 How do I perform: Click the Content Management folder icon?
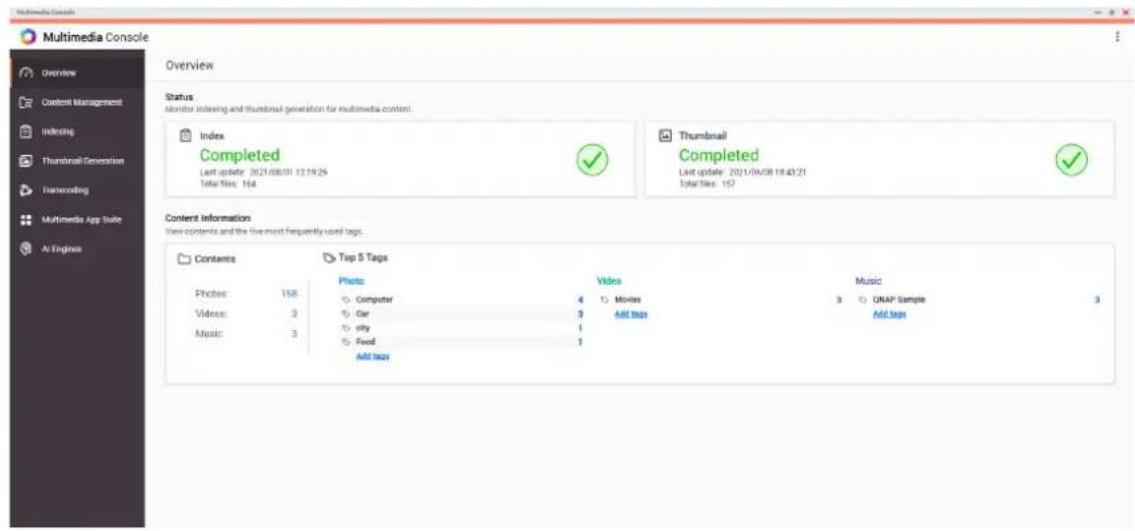(x=26, y=103)
